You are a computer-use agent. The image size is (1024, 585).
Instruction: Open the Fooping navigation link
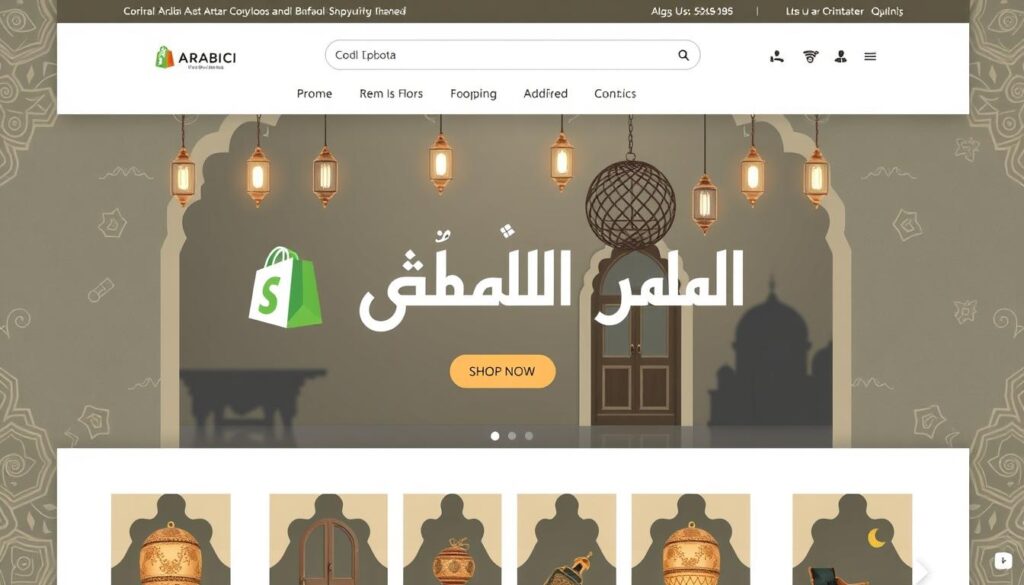pyautogui.click(x=473, y=94)
